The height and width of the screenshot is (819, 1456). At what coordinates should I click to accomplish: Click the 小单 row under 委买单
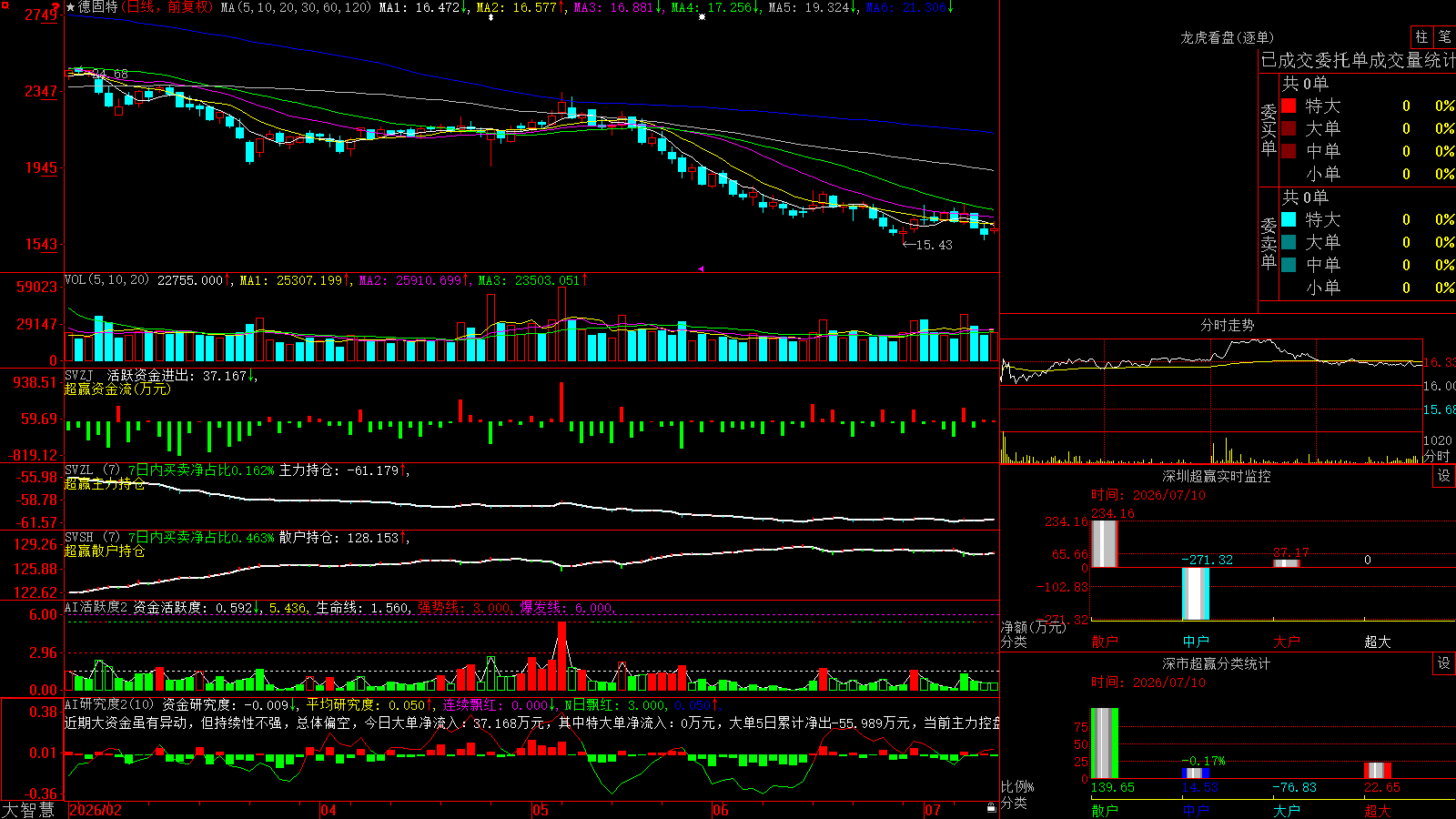[1369, 174]
